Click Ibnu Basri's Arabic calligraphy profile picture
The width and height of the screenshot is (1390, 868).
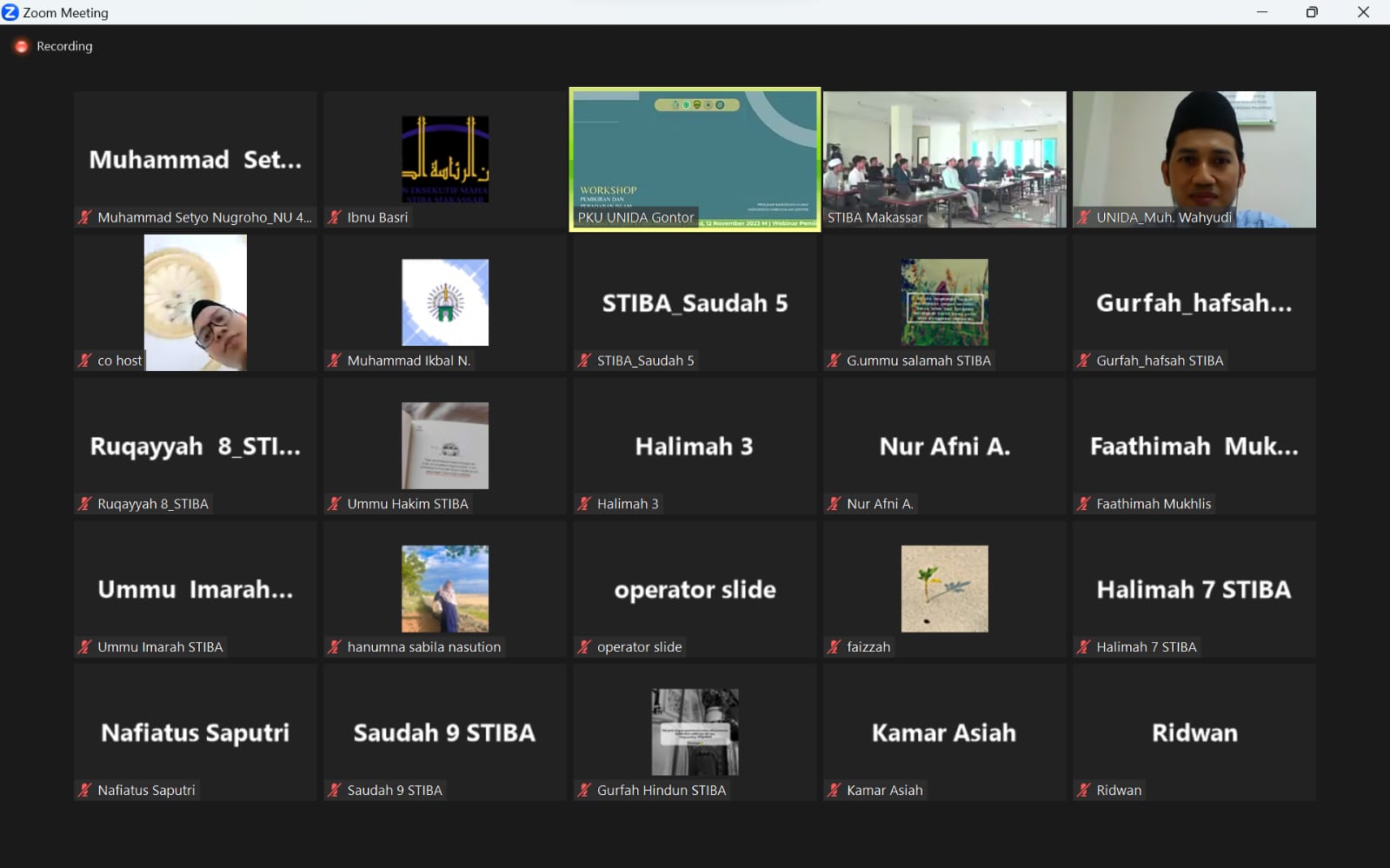pyautogui.click(x=445, y=159)
